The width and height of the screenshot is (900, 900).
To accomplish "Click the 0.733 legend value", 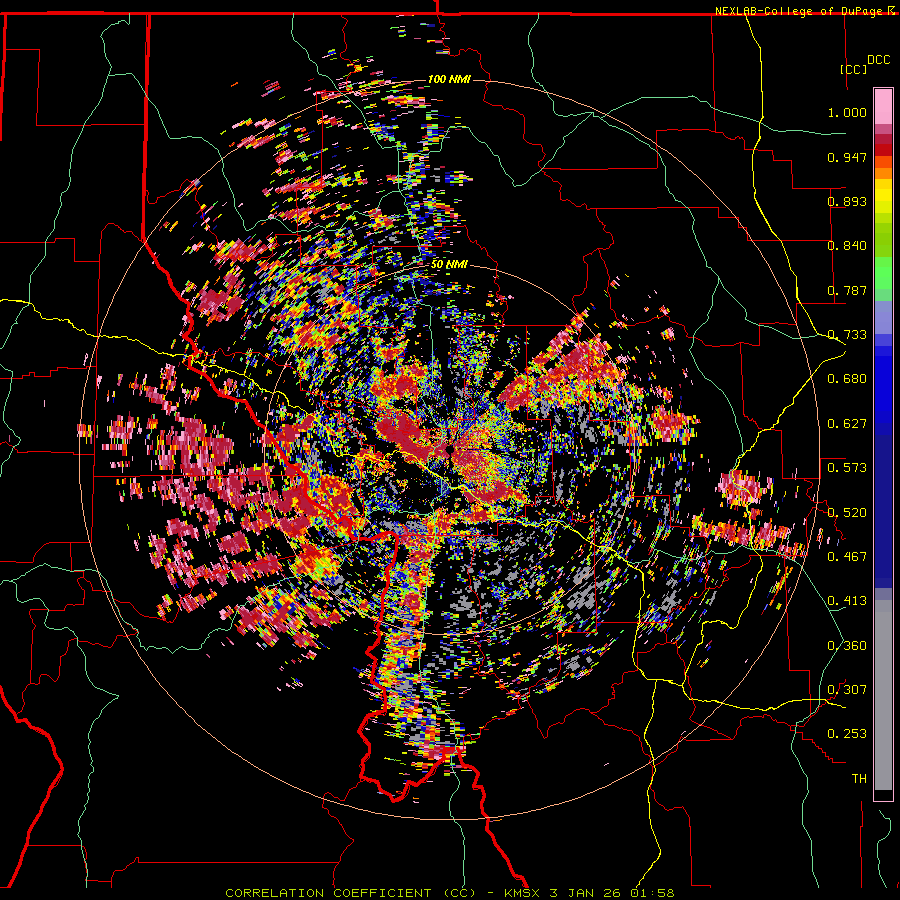I will pyautogui.click(x=847, y=335).
